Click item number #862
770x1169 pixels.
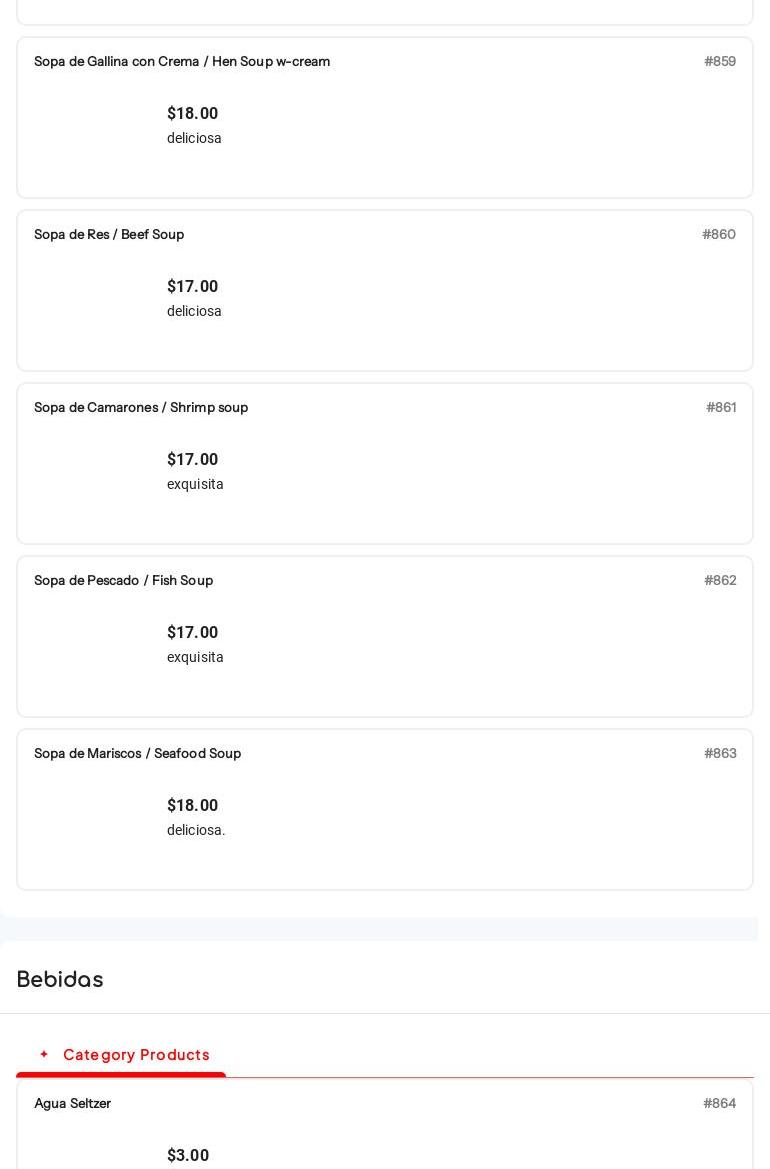720,581
